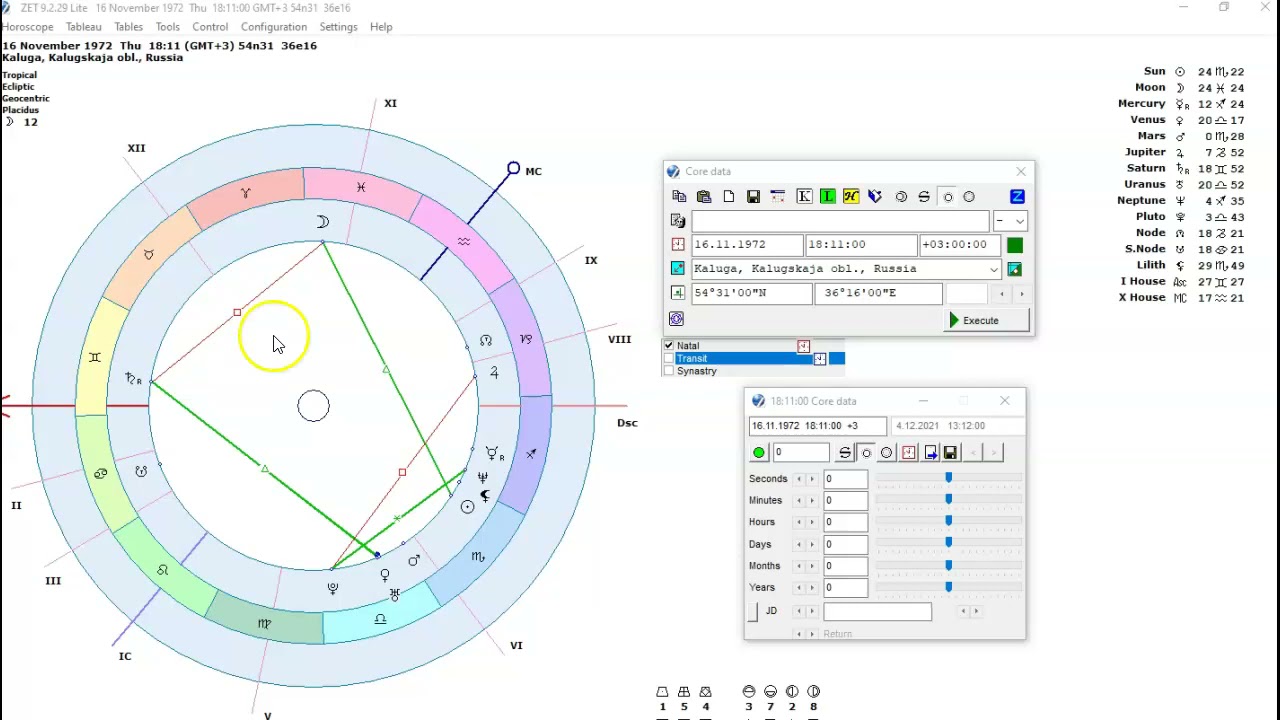1280x720 pixels.
Task: Toggle the Natal checkbox
Action: pos(669,346)
